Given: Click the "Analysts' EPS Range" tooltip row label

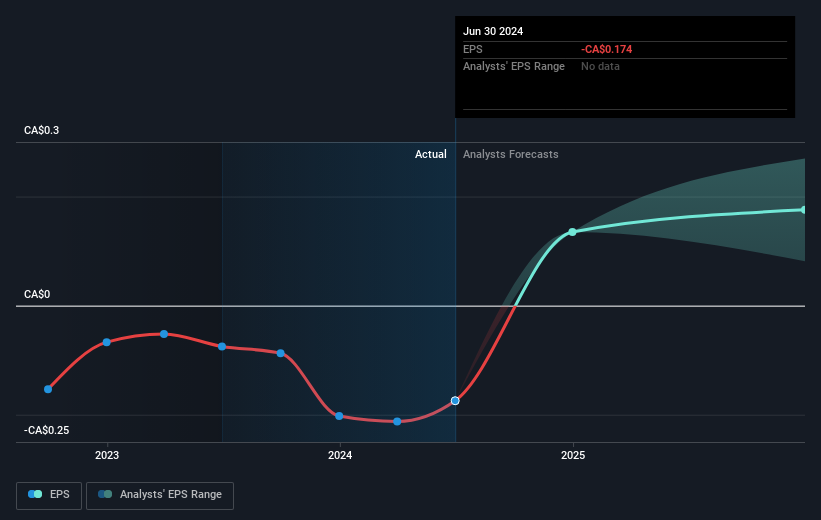Looking at the screenshot, I should pyautogui.click(x=514, y=67).
